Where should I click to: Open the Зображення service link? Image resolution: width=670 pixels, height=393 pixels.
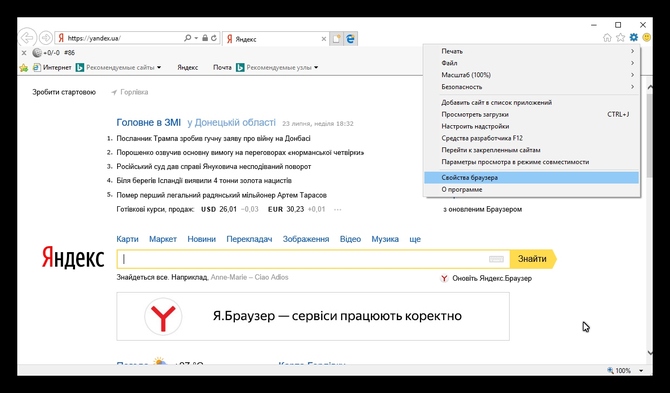point(306,239)
